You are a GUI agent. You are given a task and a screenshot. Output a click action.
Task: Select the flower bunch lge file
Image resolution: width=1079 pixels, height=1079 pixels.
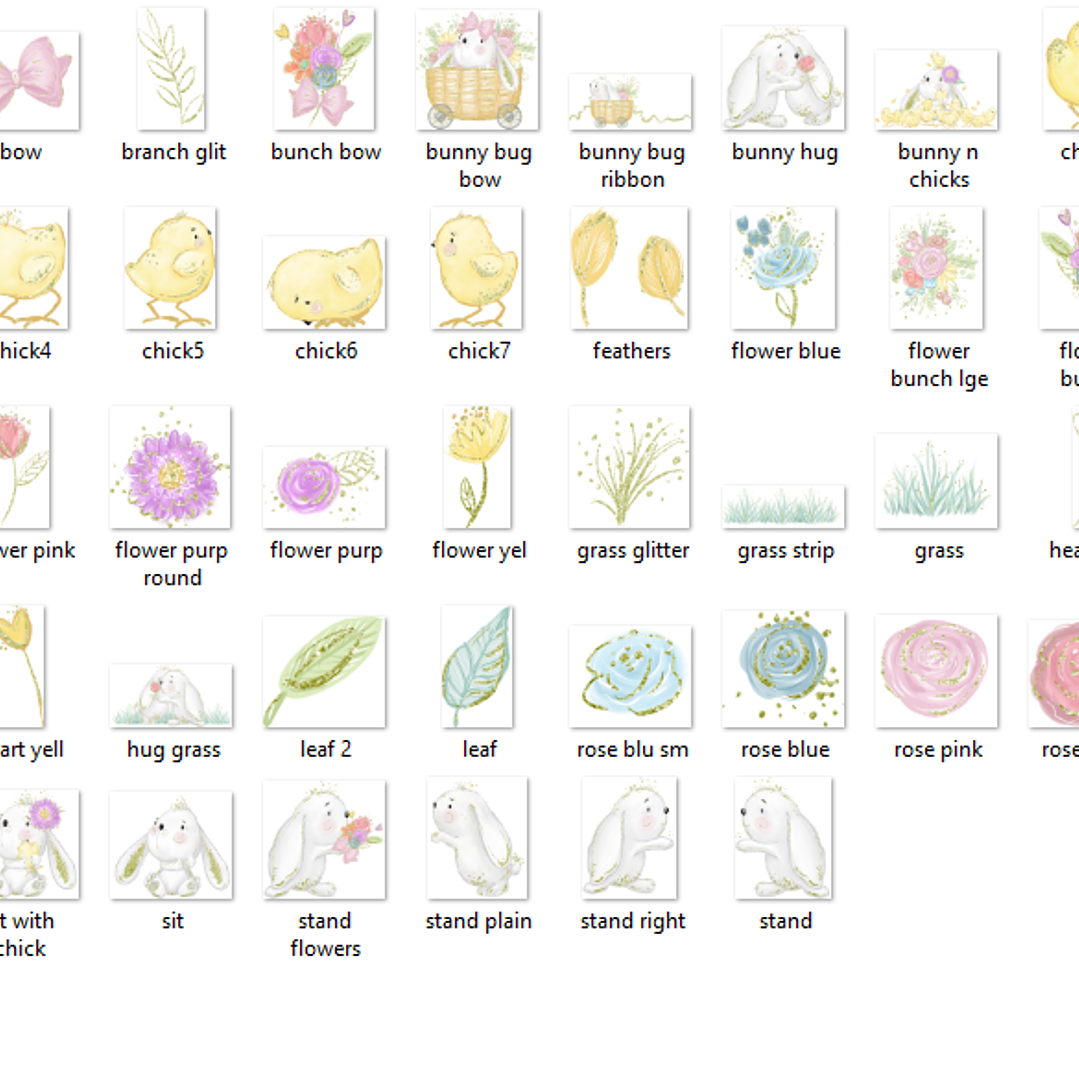coord(937,268)
